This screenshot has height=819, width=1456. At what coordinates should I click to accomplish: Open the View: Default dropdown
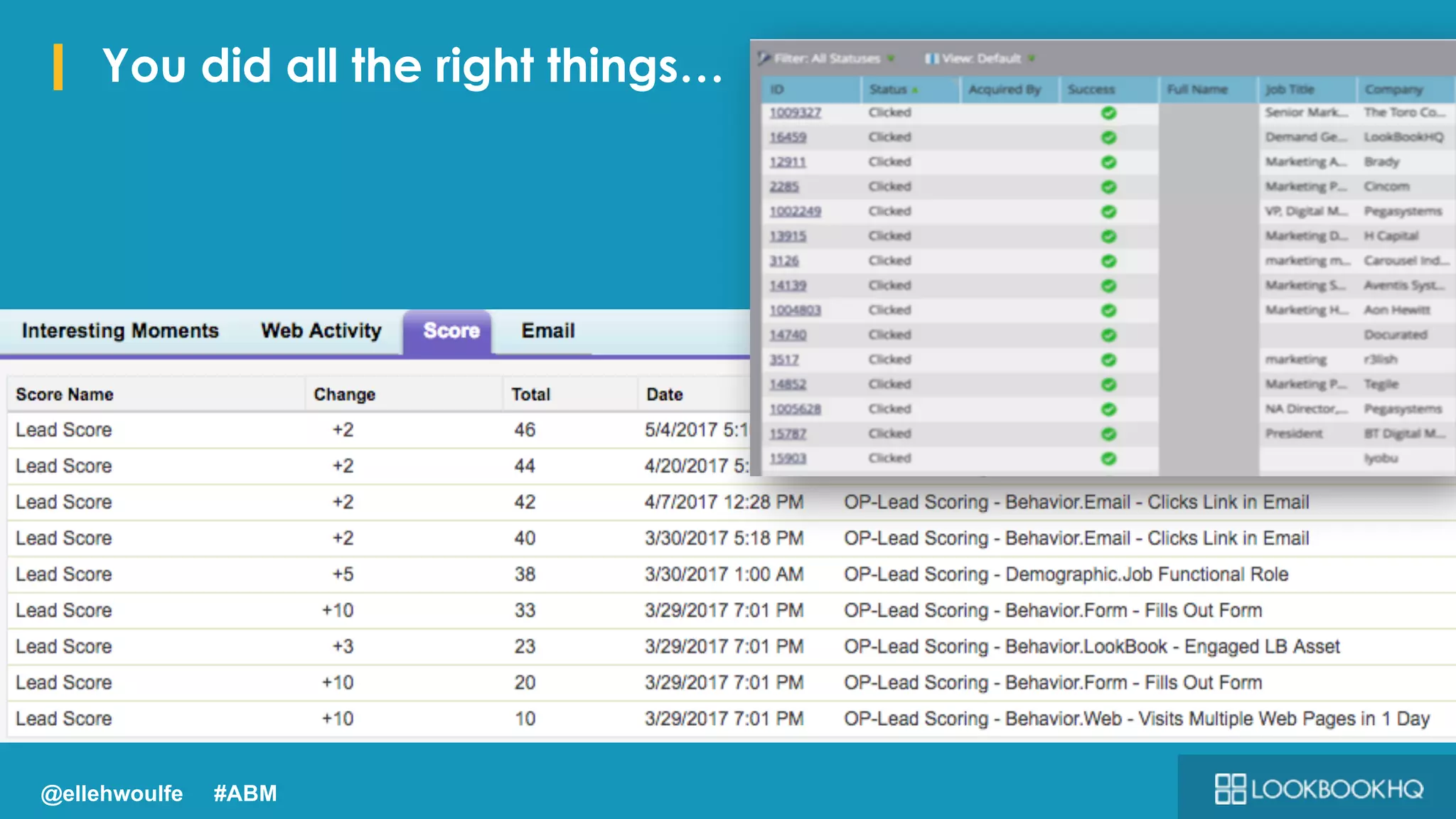tap(981, 58)
